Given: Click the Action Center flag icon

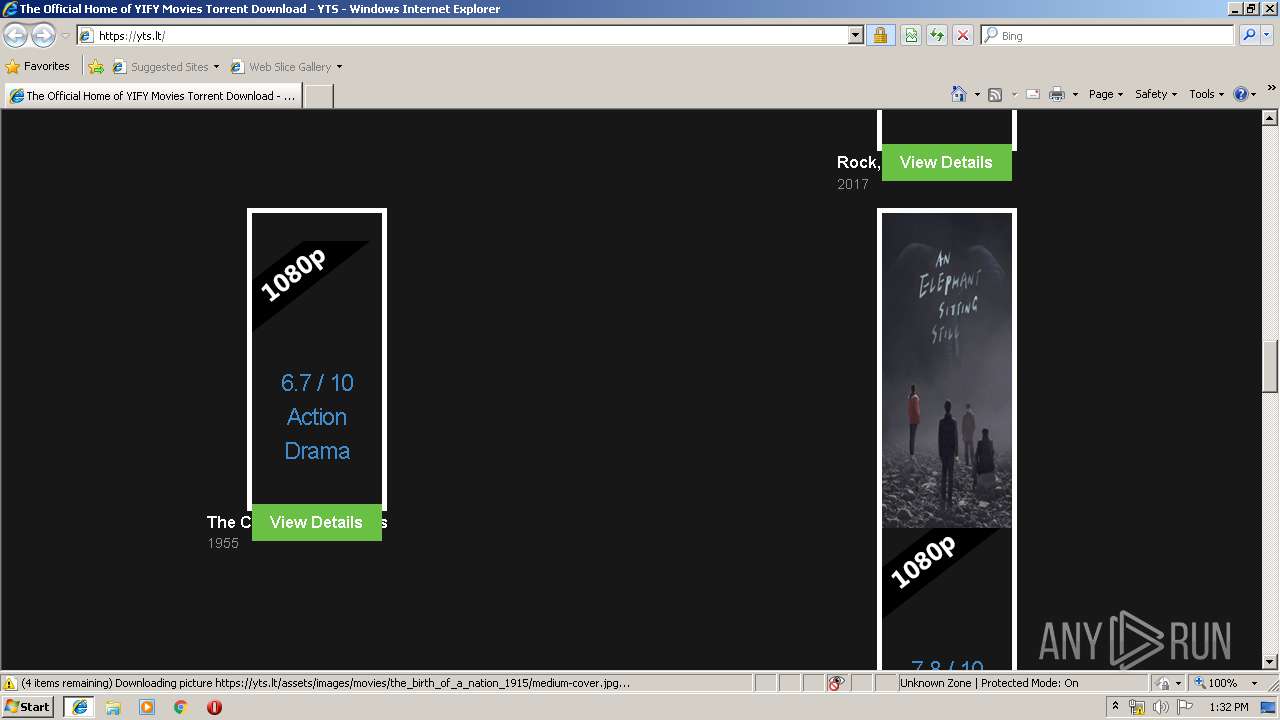Looking at the screenshot, I should (x=1185, y=707).
